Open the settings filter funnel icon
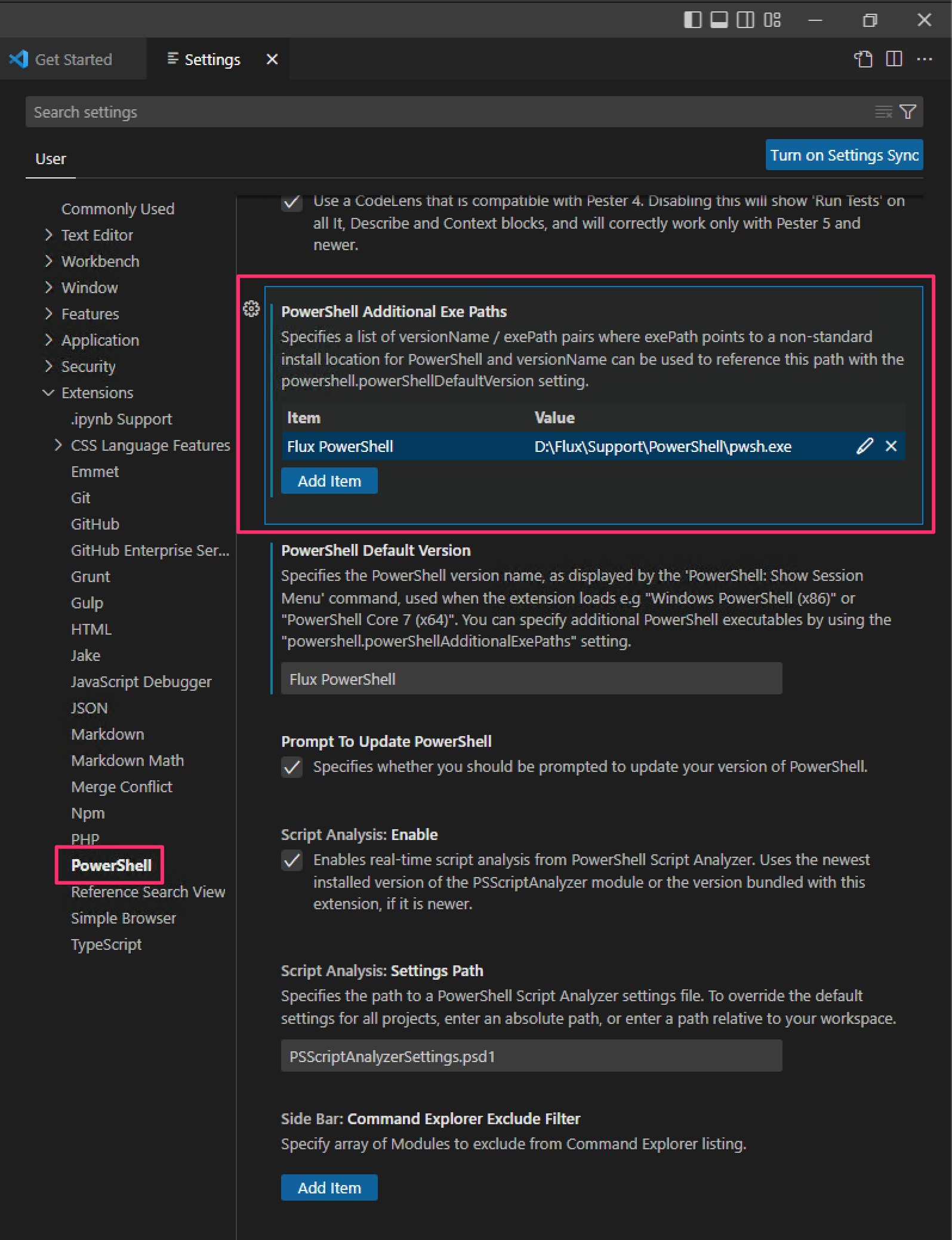 point(908,112)
